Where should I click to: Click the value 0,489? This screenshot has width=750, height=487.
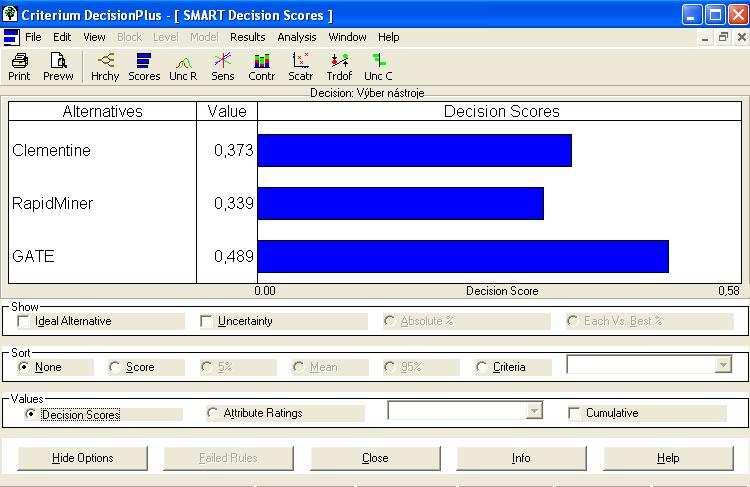[234, 256]
